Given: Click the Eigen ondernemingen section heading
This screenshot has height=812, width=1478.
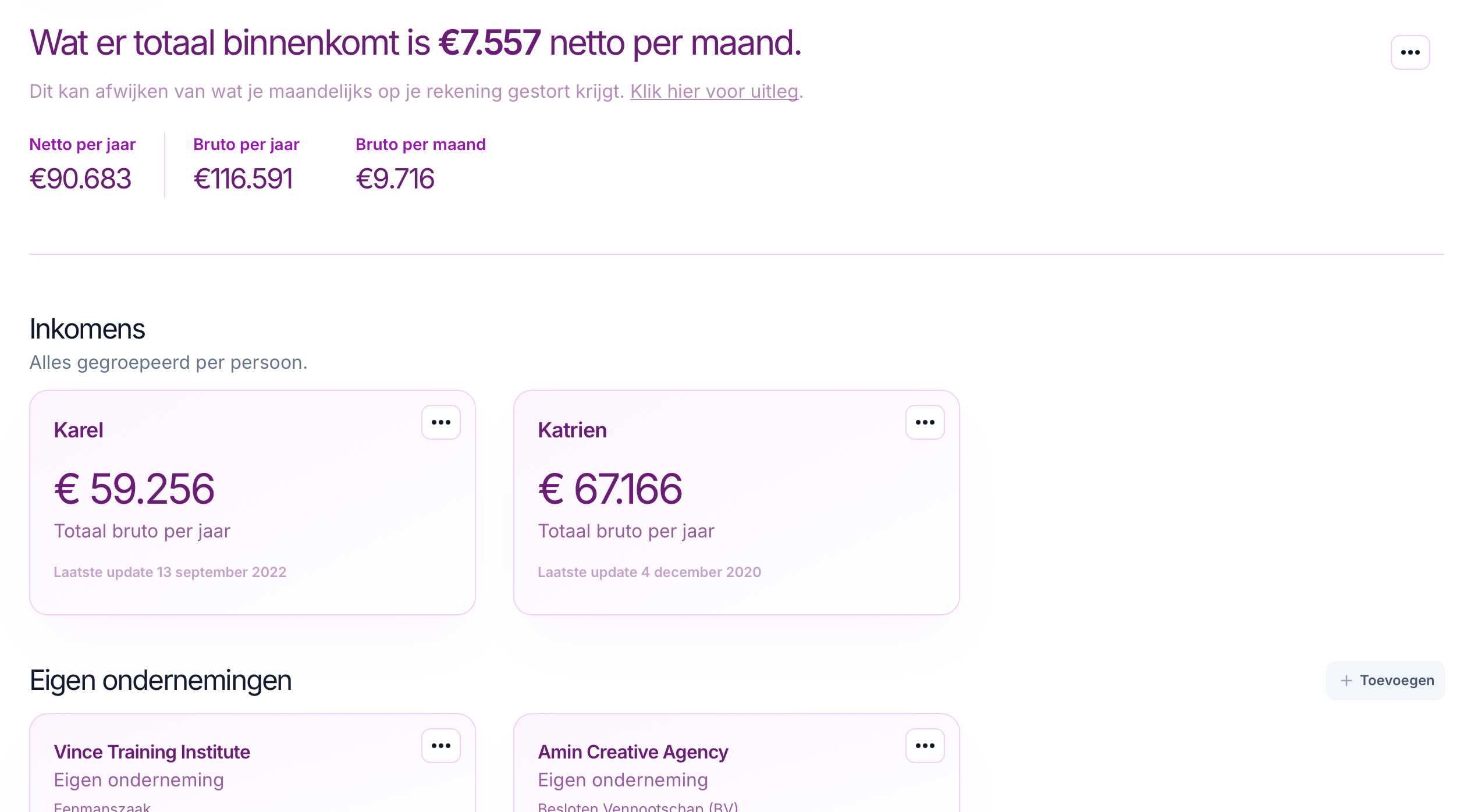Looking at the screenshot, I should [161, 680].
